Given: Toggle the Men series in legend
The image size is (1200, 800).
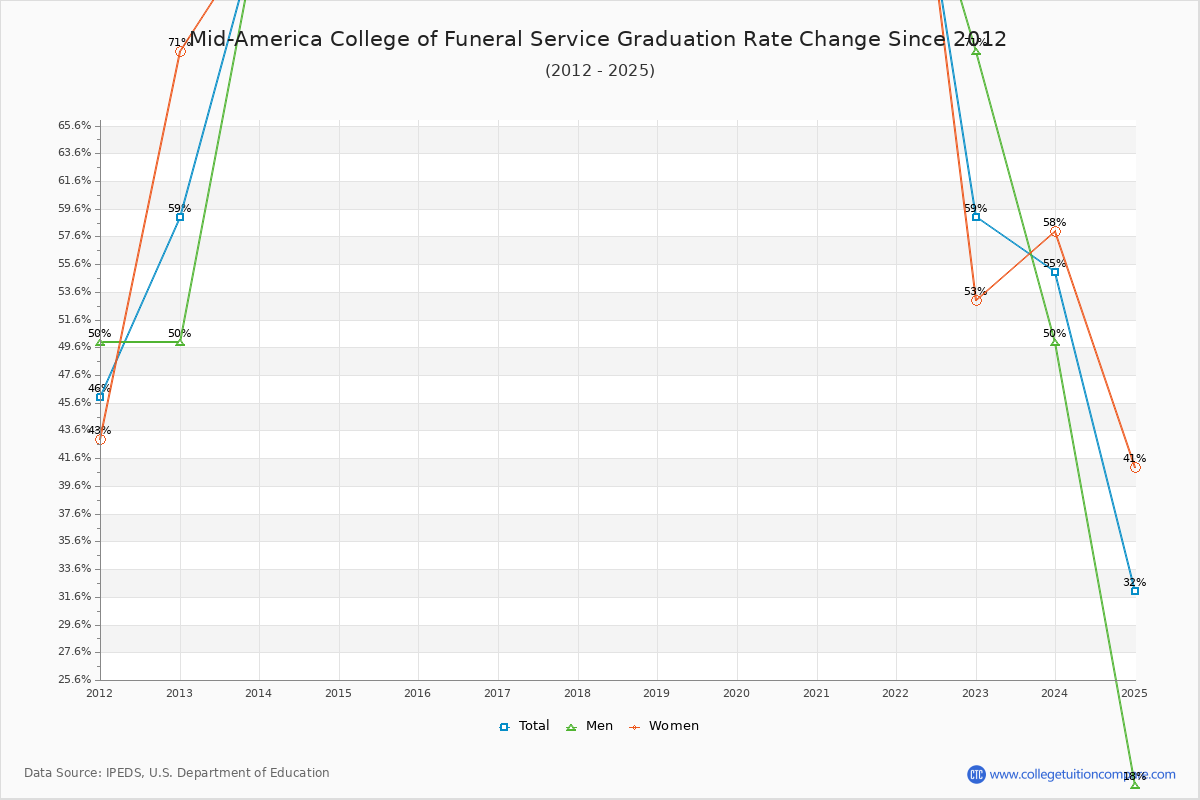Looking at the screenshot, I should 590,726.
